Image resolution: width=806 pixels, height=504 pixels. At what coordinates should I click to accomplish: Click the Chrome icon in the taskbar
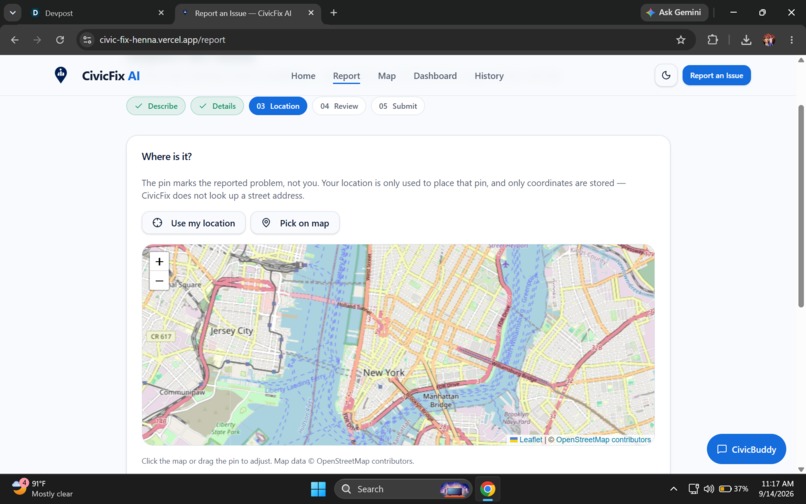pyautogui.click(x=487, y=489)
